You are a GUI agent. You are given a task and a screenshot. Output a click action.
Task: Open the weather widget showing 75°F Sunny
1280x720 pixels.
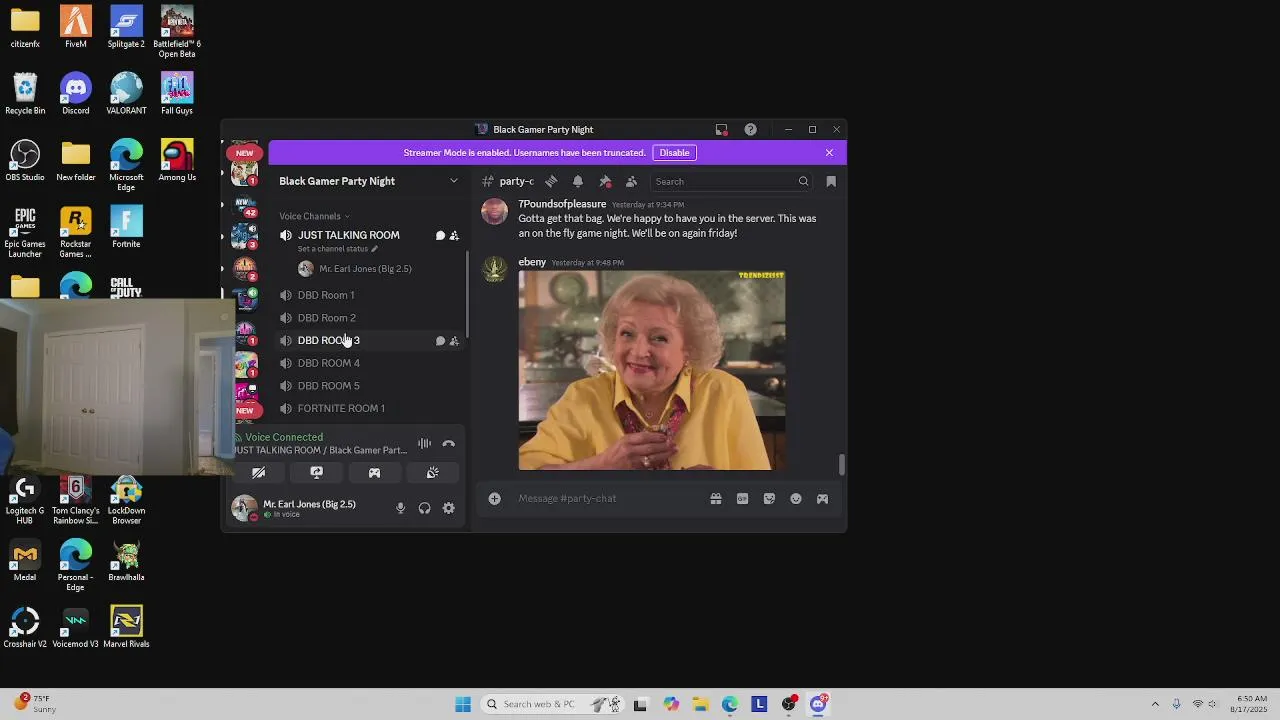[35, 704]
